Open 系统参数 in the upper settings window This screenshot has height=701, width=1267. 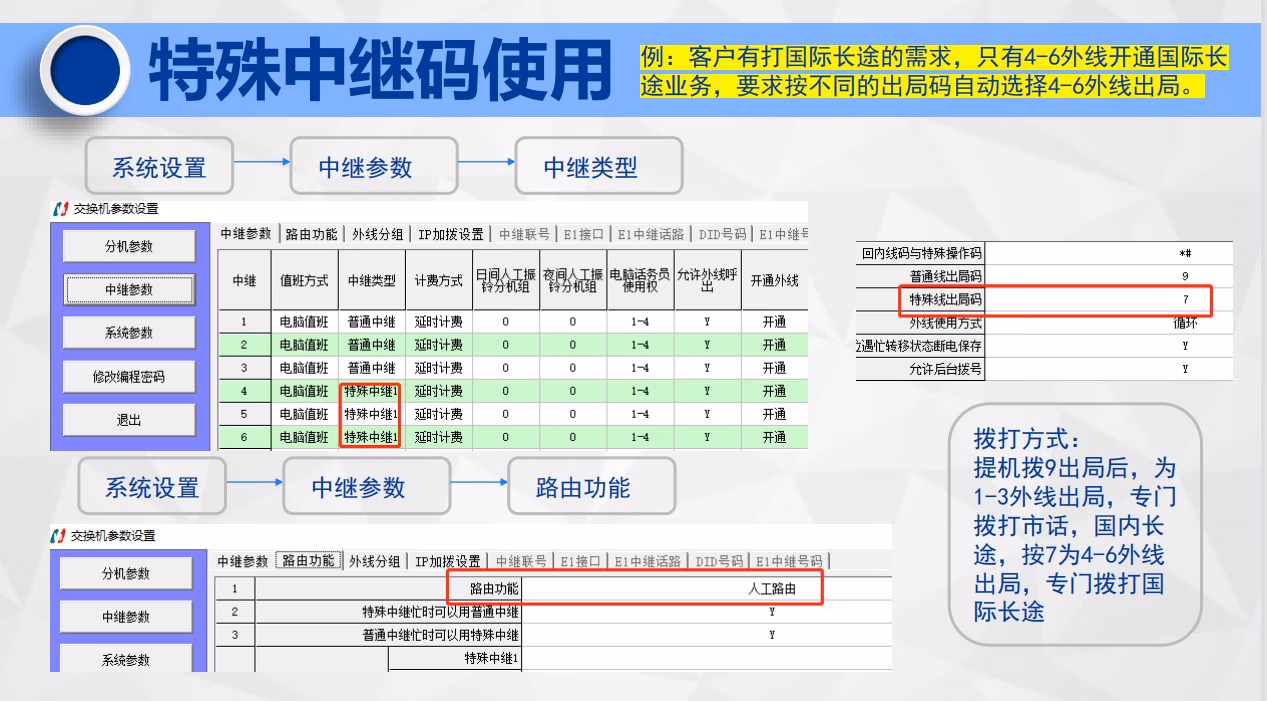pos(129,333)
